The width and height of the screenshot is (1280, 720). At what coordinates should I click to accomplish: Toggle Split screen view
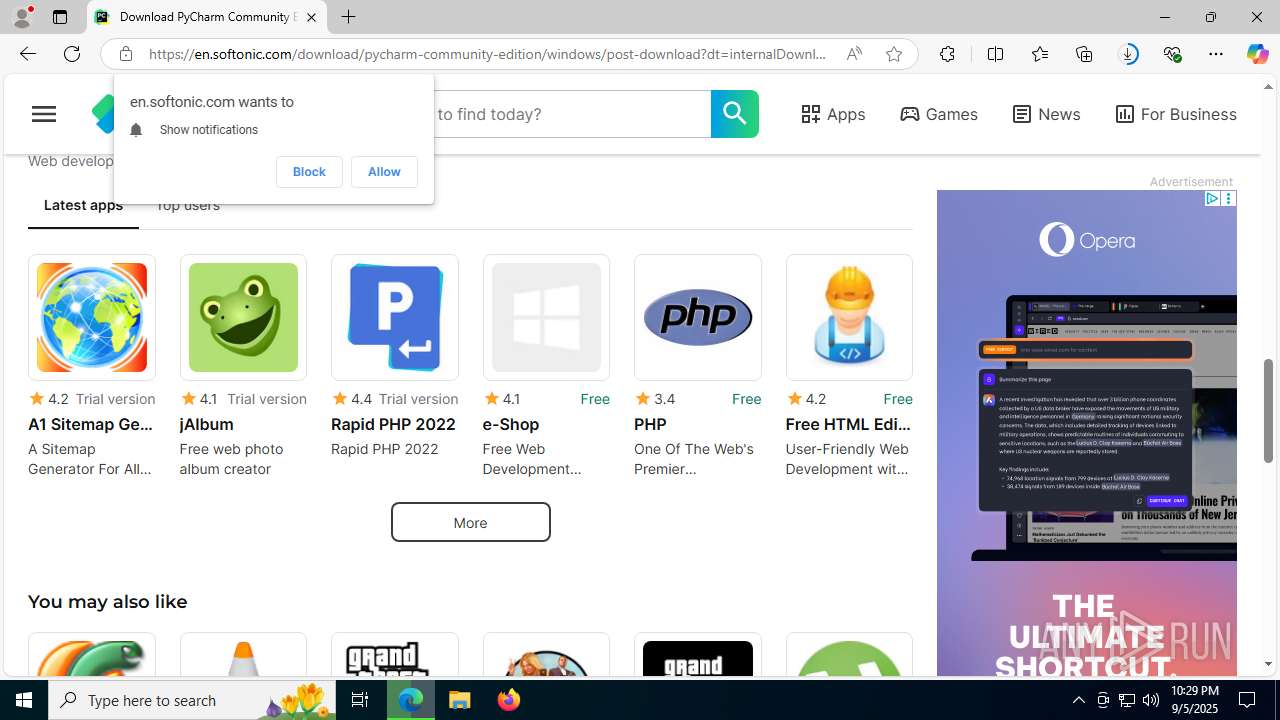[x=995, y=54]
